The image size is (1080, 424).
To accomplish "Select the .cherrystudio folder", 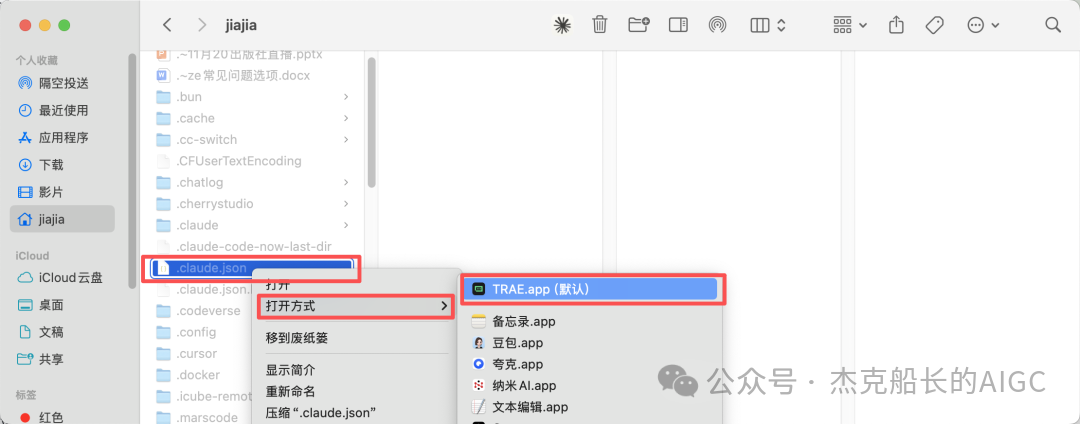I will click(x=253, y=204).
